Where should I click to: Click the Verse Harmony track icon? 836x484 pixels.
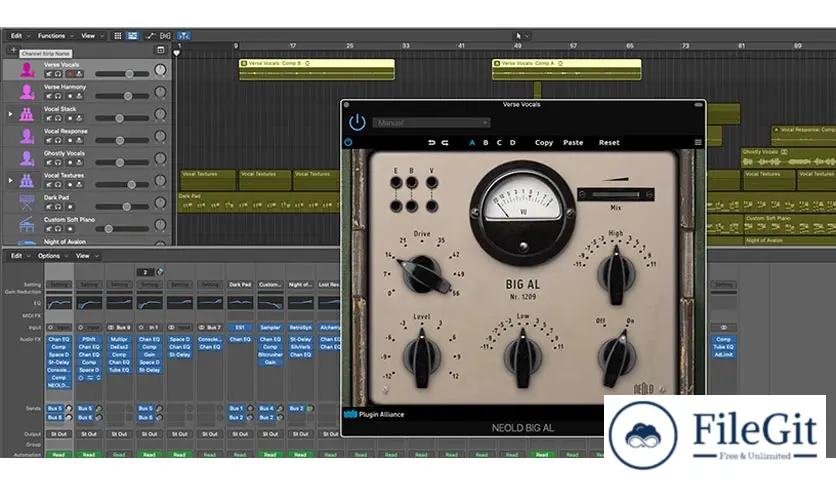27,92
